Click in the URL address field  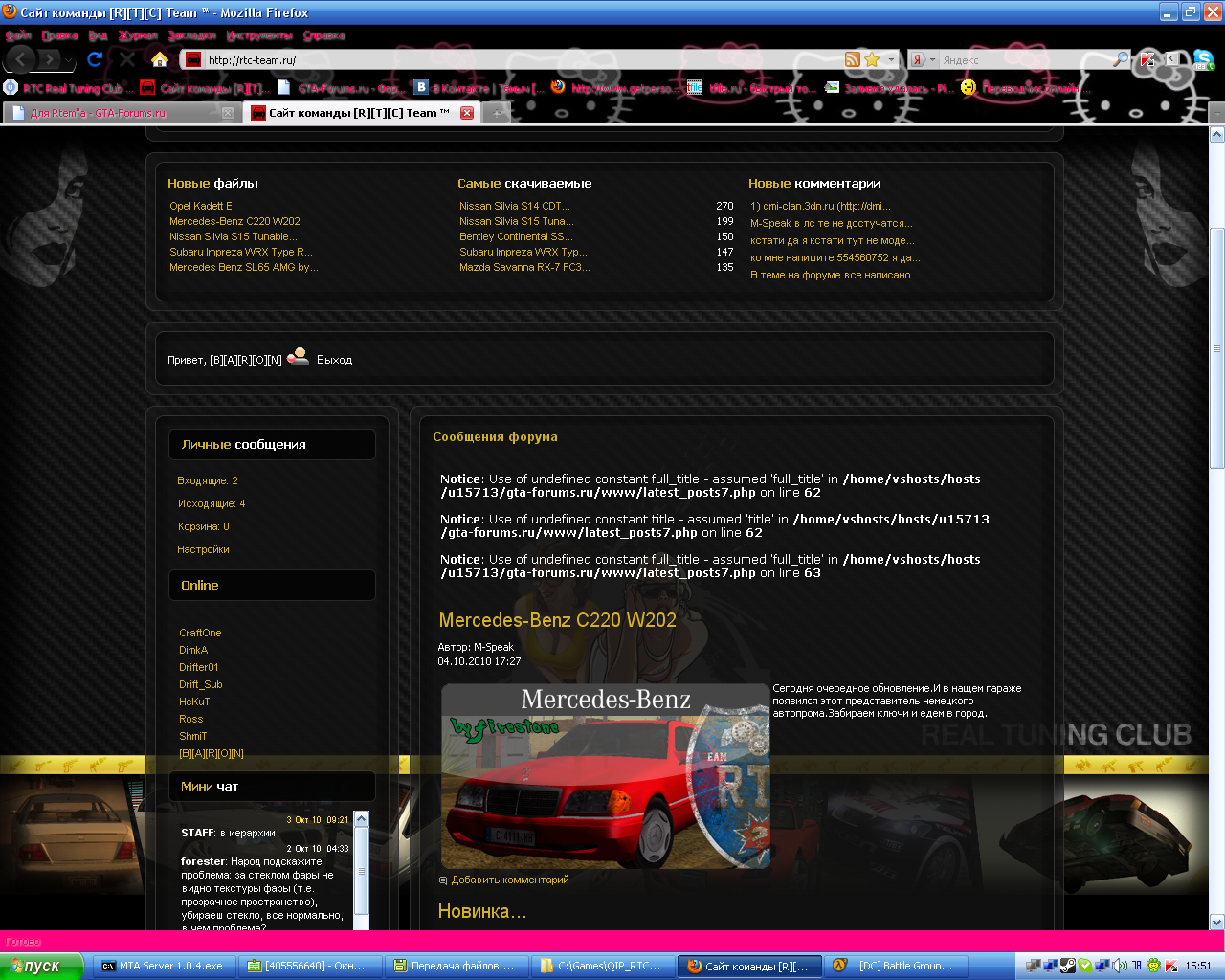[522, 59]
